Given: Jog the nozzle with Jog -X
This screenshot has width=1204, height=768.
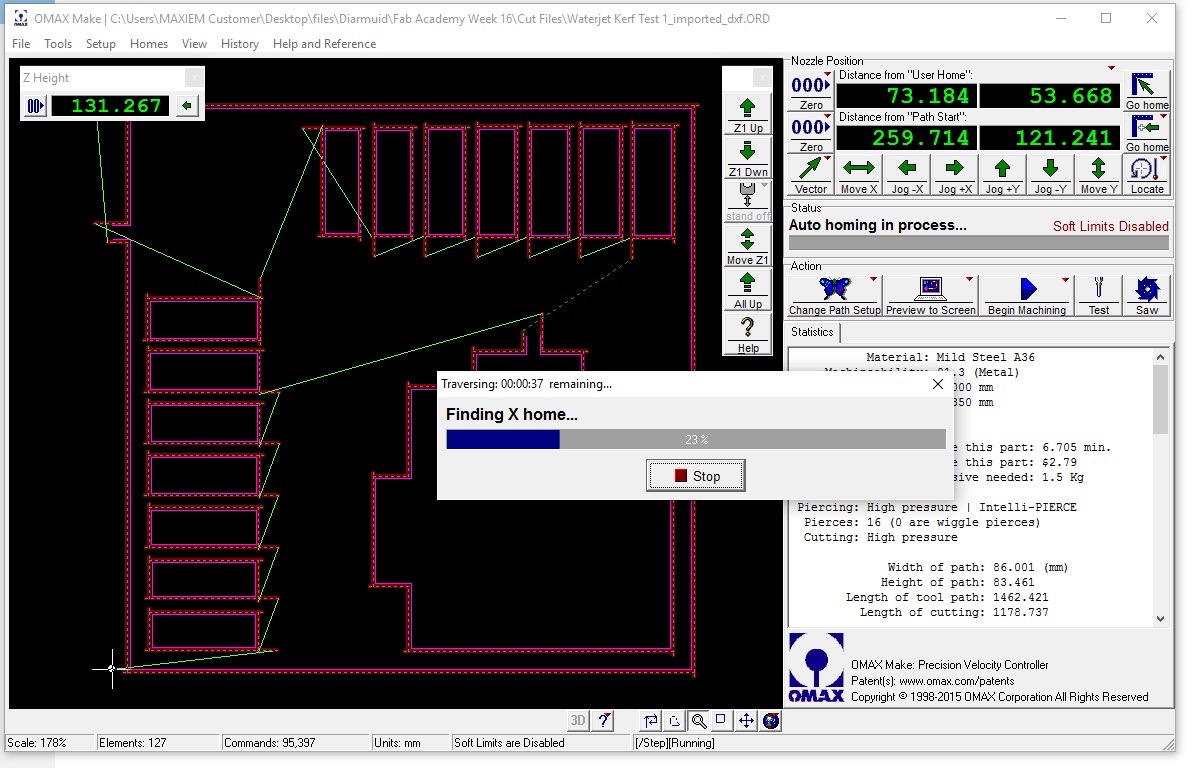Looking at the screenshot, I should click(907, 175).
